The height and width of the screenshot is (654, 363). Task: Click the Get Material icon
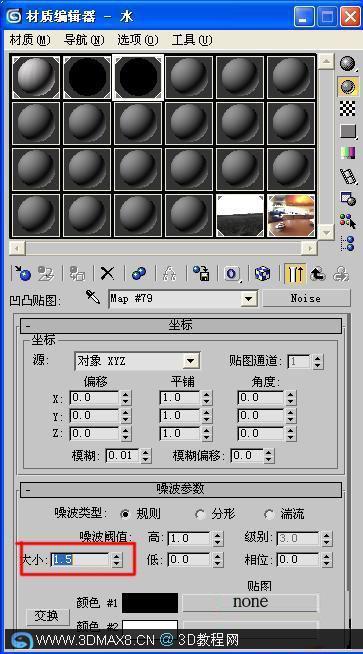[x=23, y=273]
